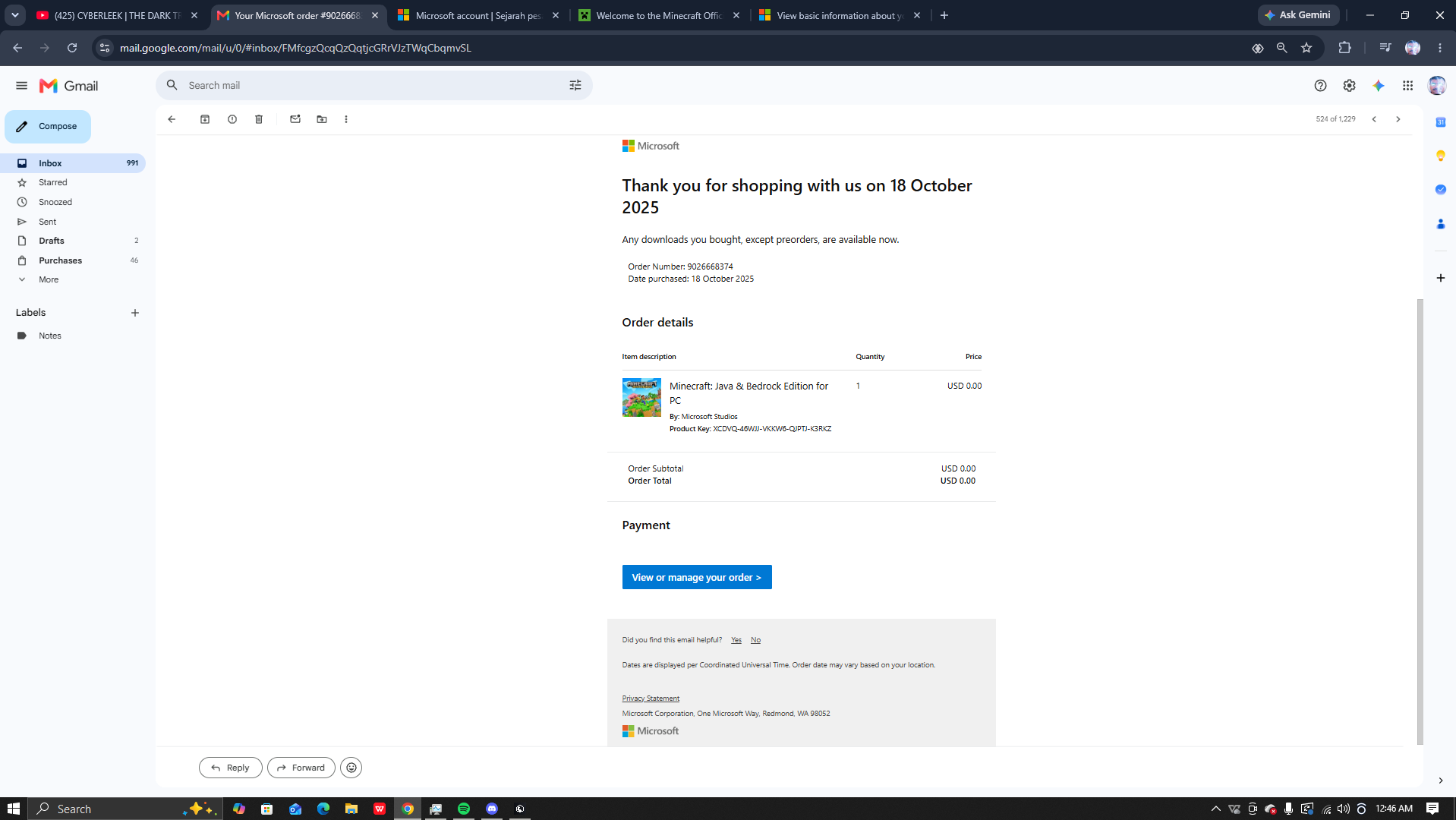Click View or manage your order button

(697, 577)
